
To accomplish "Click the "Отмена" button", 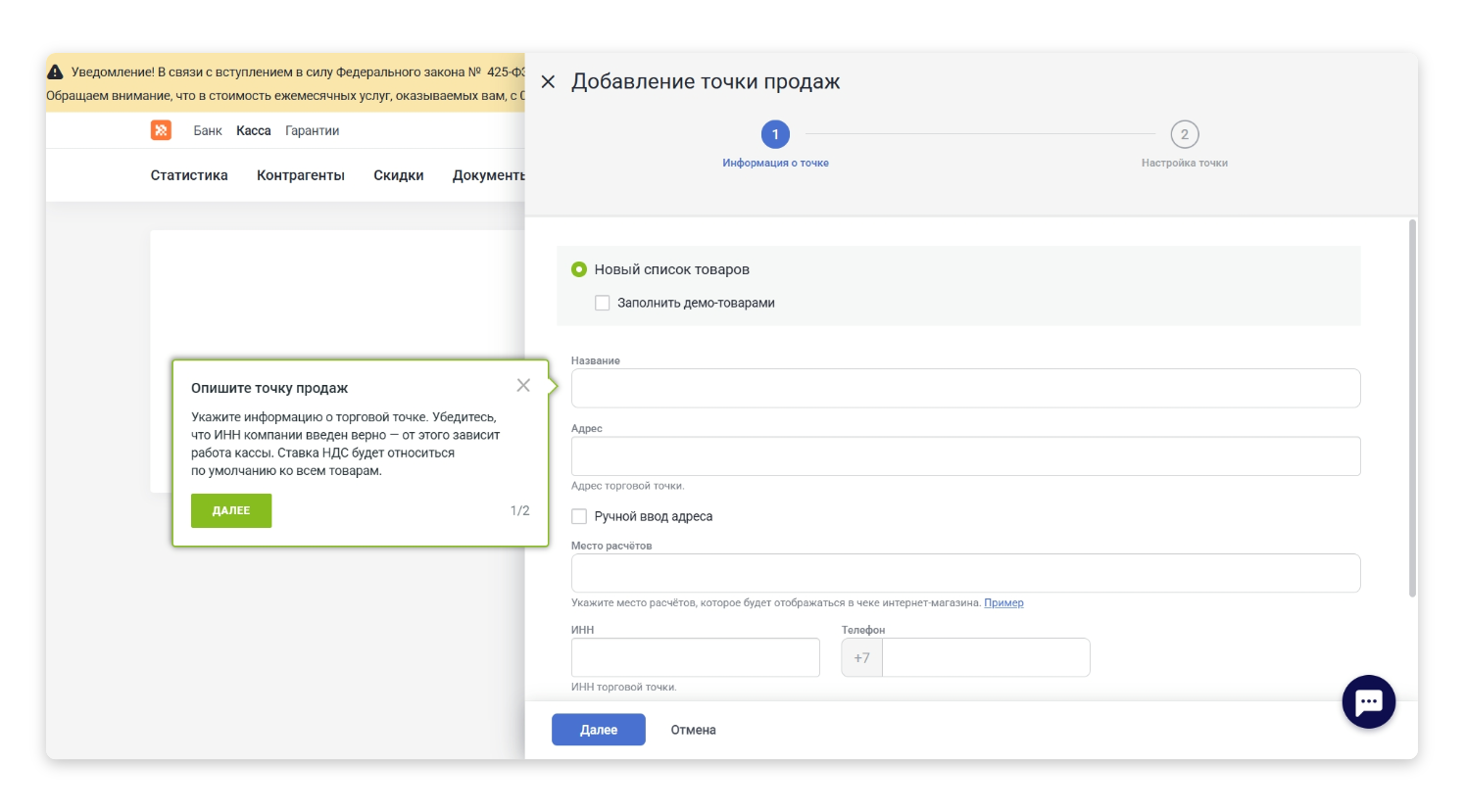I will tap(693, 730).
